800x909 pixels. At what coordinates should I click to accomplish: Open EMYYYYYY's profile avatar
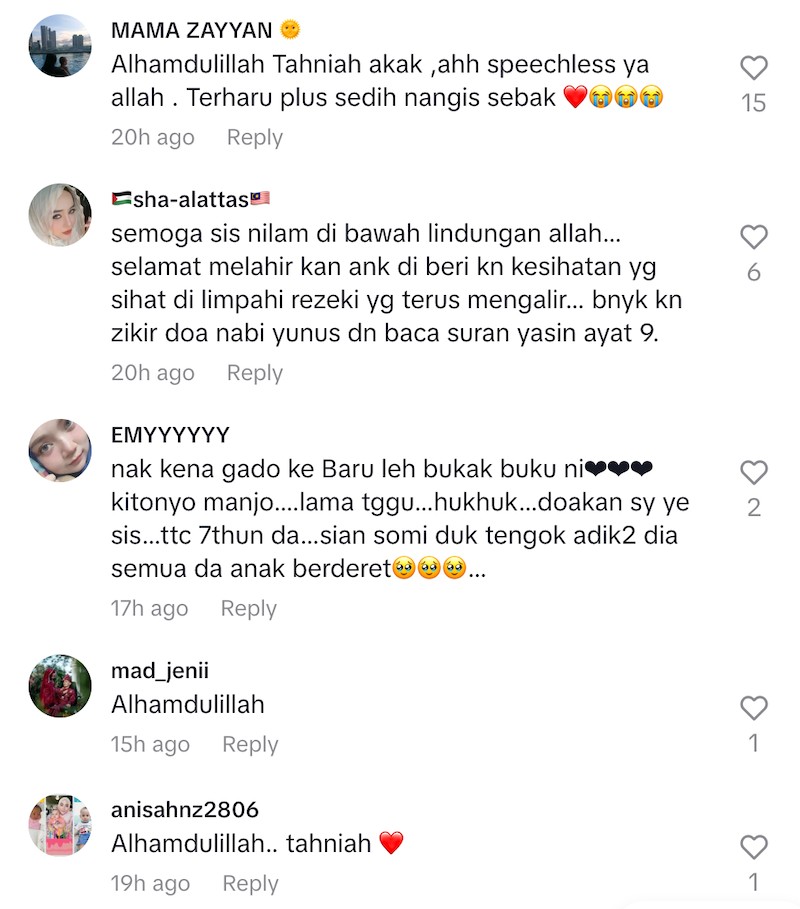[x=60, y=450]
